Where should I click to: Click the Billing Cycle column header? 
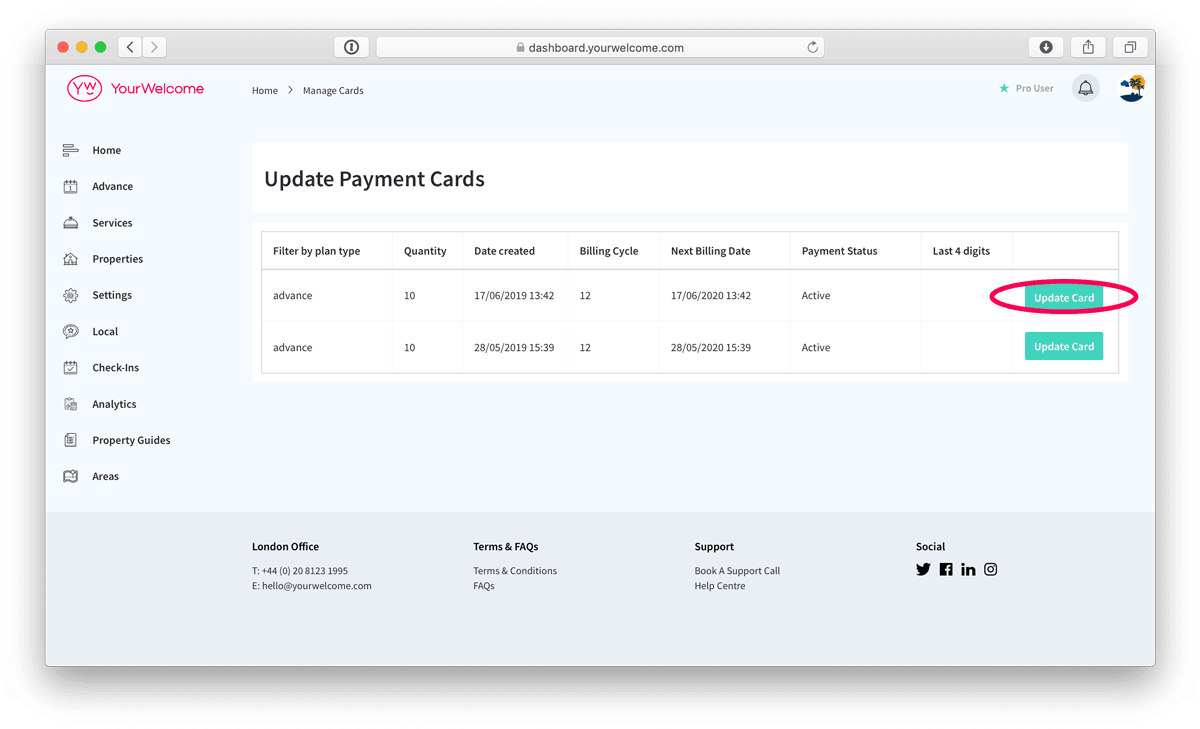click(x=609, y=251)
